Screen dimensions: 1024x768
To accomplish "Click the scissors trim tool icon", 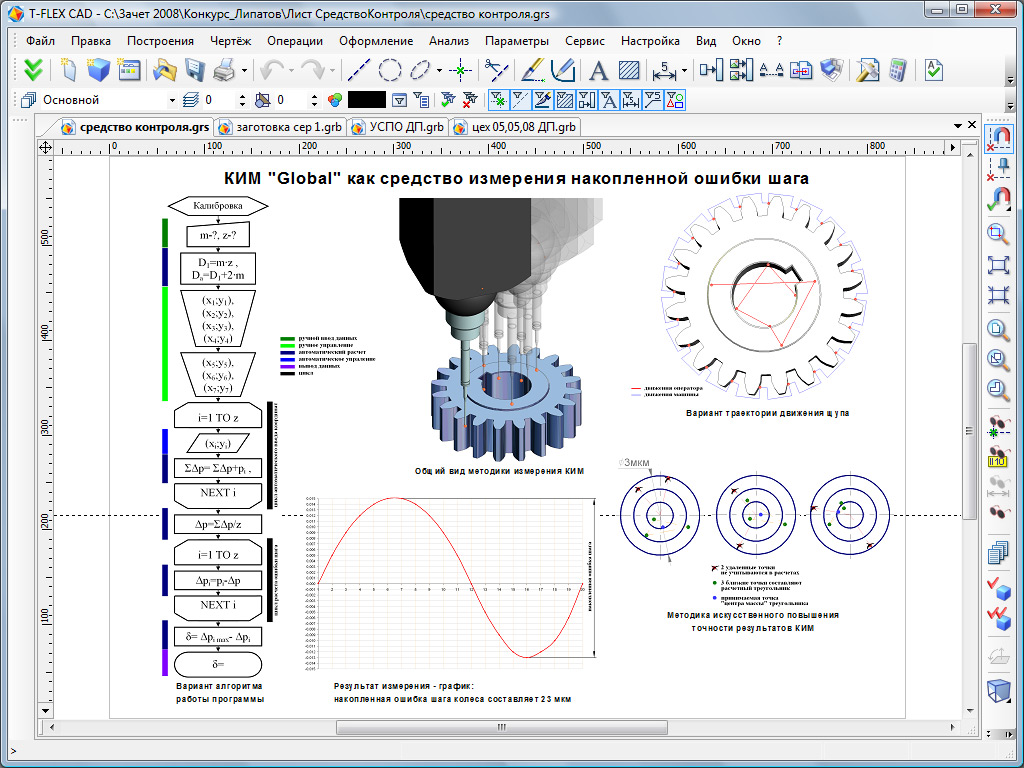I will click(x=496, y=70).
